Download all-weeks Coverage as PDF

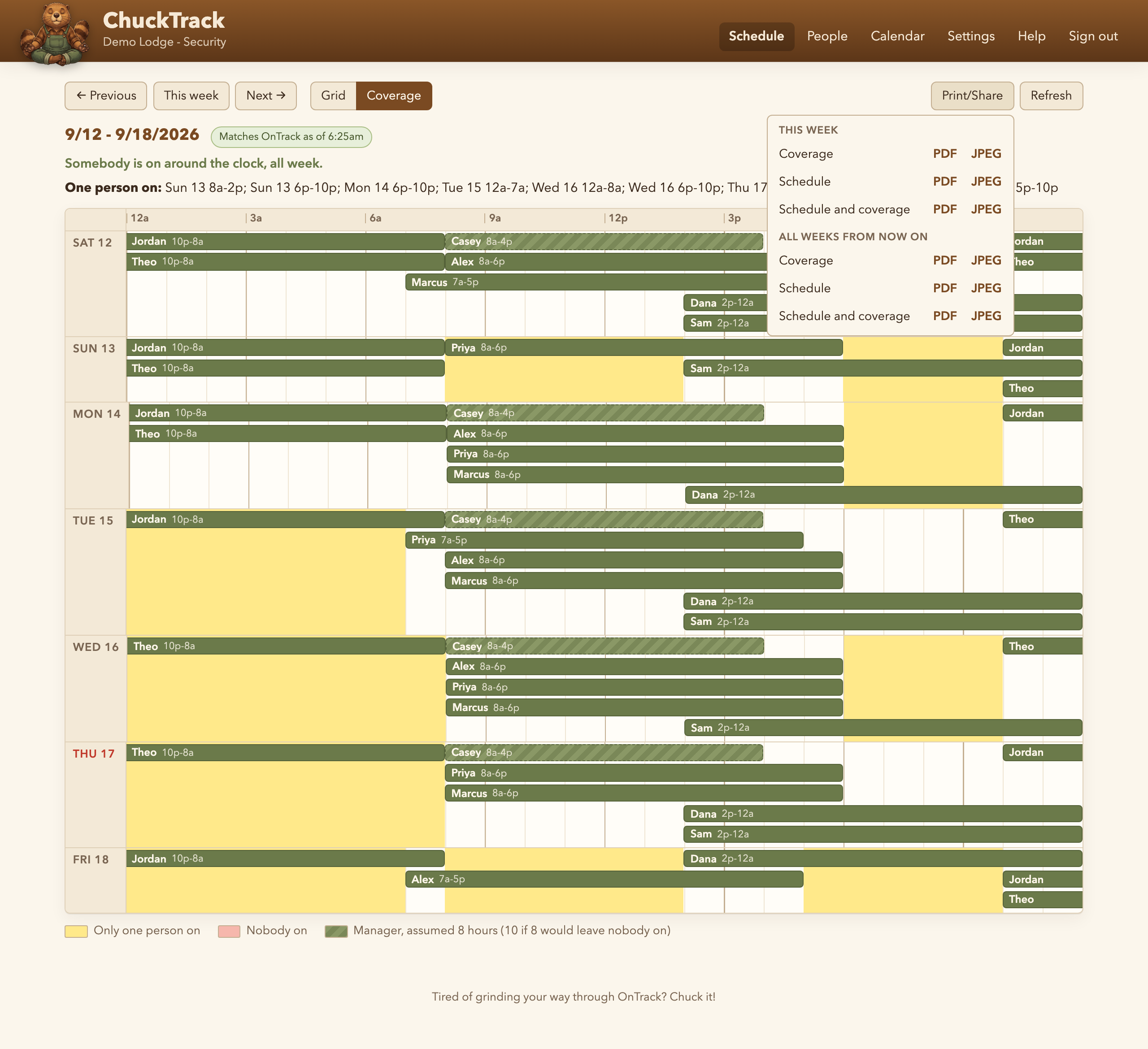(945, 261)
